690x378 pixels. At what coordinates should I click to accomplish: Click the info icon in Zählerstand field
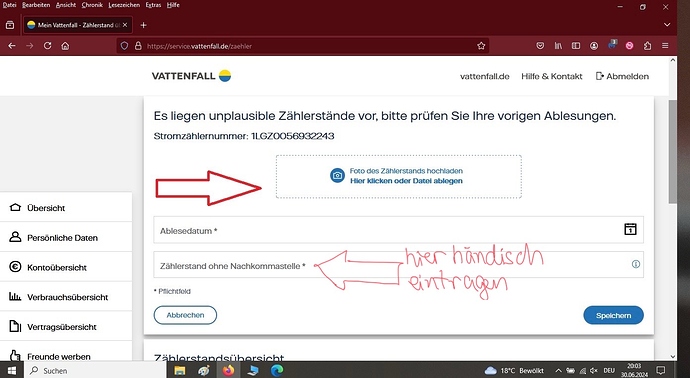pyautogui.click(x=636, y=264)
